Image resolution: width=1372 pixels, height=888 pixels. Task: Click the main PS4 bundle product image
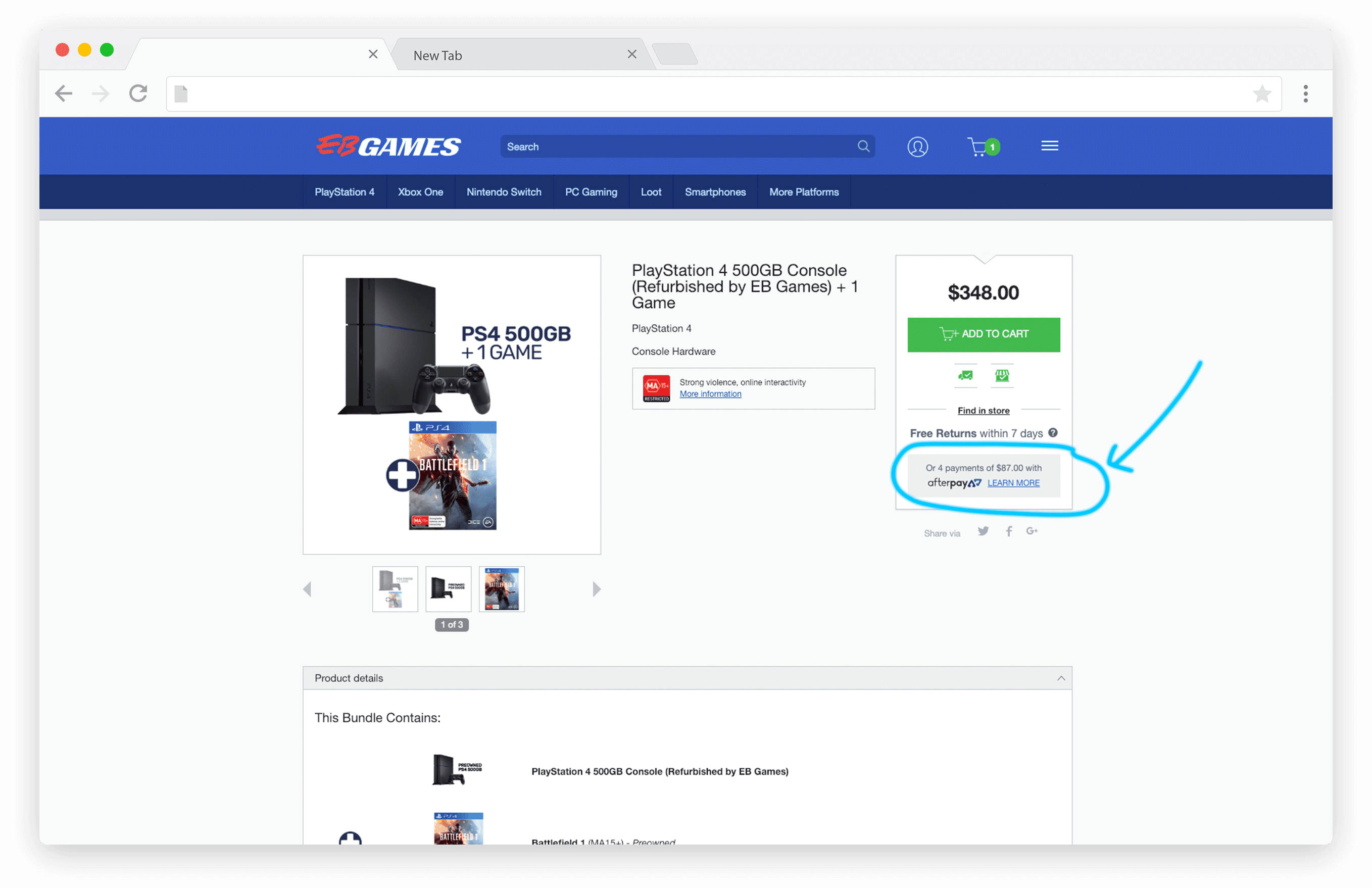[x=452, y=405]
